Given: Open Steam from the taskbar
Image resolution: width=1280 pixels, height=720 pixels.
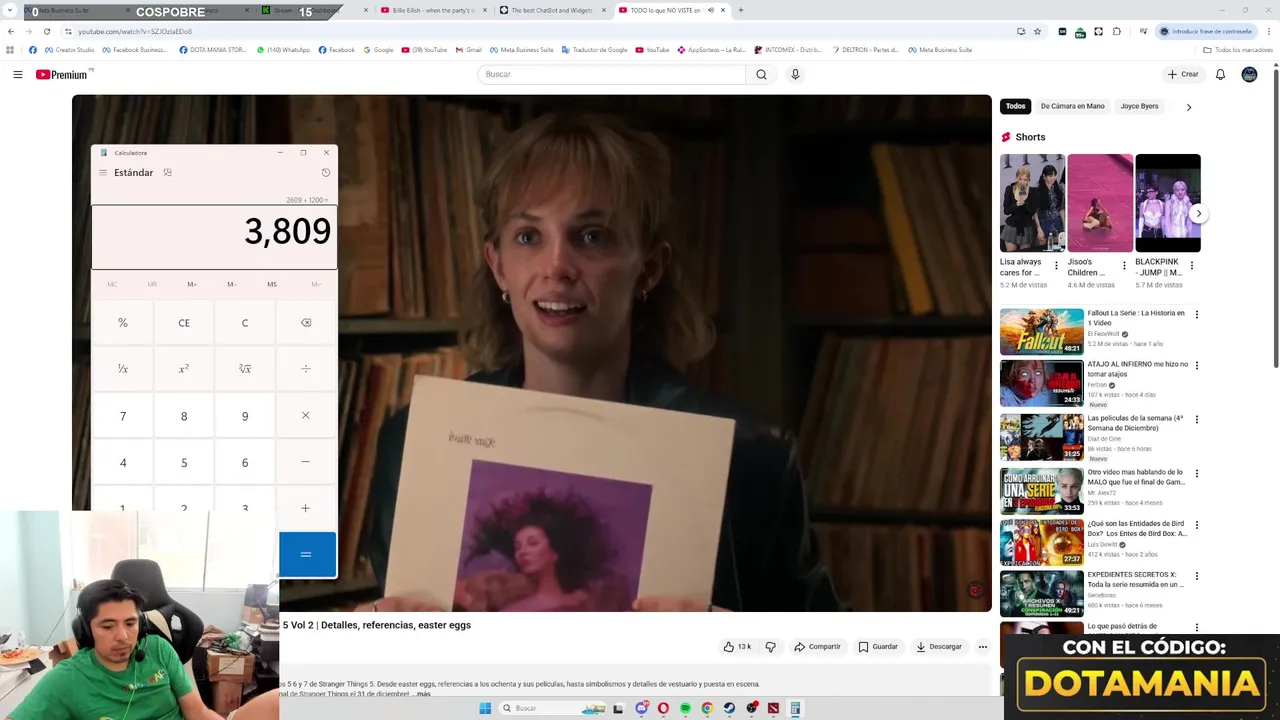Looking at the screenshot, I should click(729, 708).
